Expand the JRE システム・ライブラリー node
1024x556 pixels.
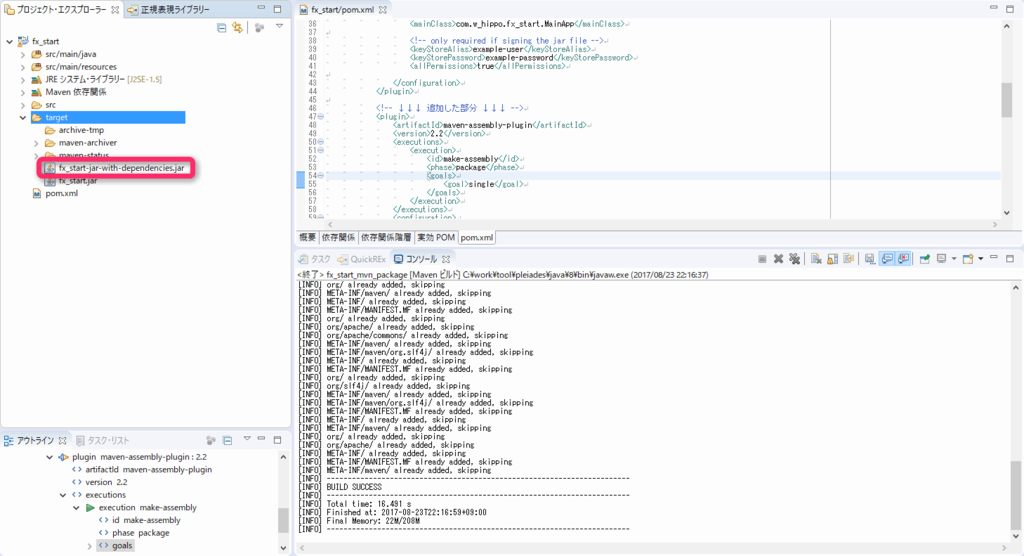(23, 80)
